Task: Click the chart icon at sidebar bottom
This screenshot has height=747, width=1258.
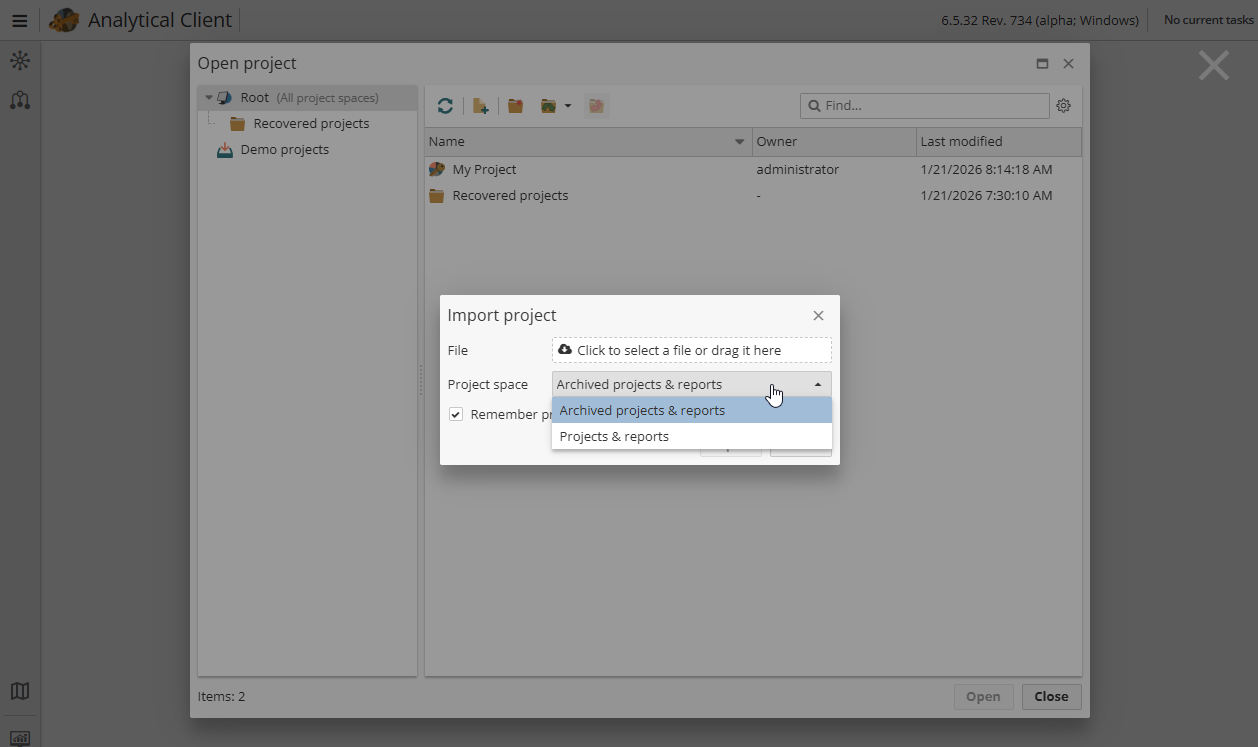Action: [20, 737]
